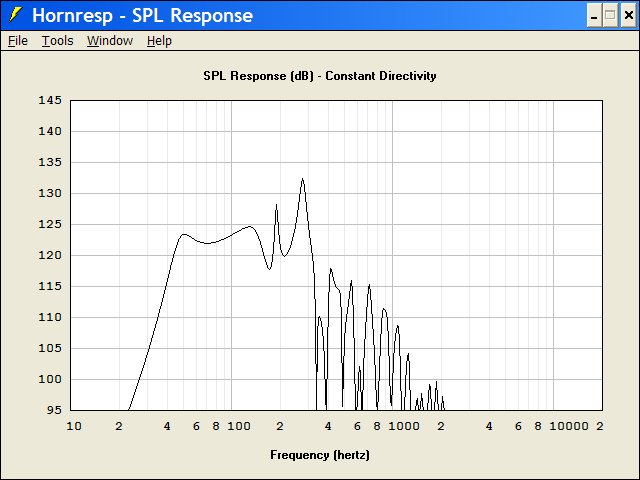Minimize the Hornresp window

(x=594, y=16)
